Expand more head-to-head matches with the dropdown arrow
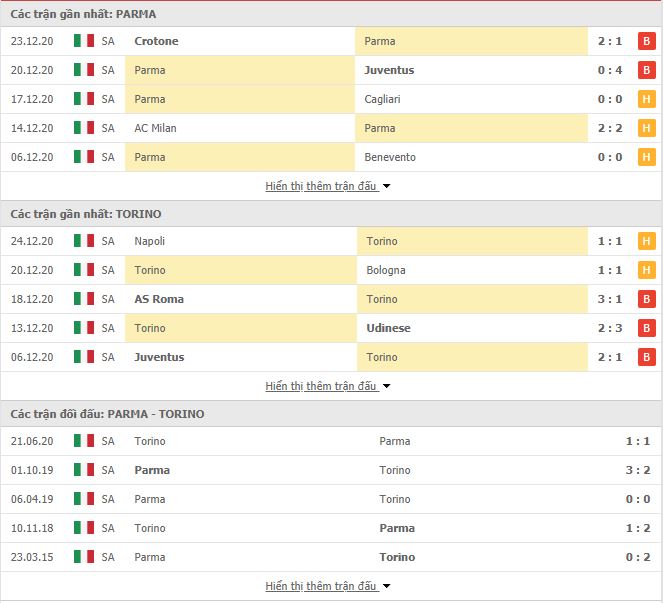This screenshot has height=603, width=663. tap(386, 586)
